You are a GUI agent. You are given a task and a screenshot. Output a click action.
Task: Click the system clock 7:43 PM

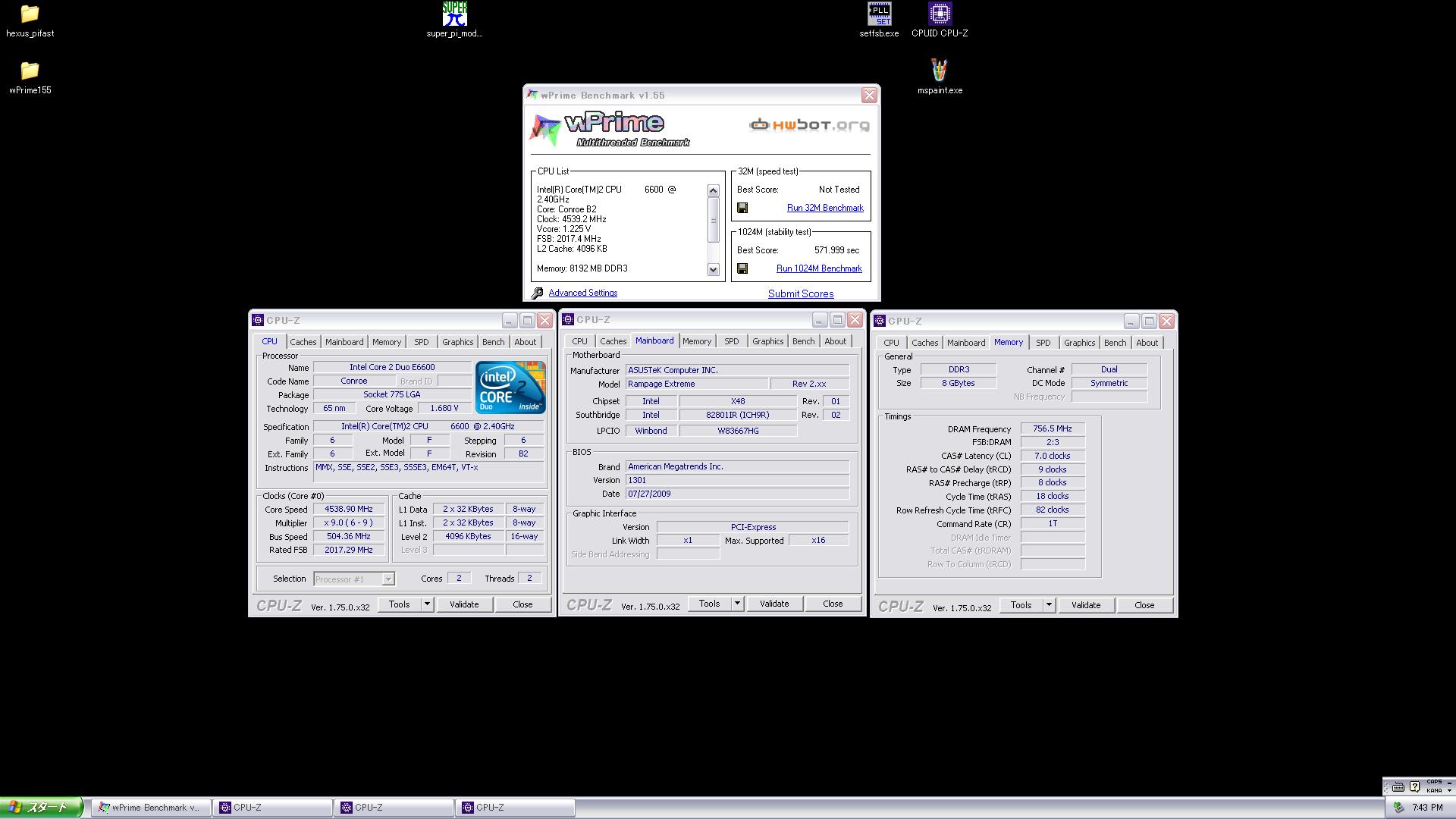1427,808
